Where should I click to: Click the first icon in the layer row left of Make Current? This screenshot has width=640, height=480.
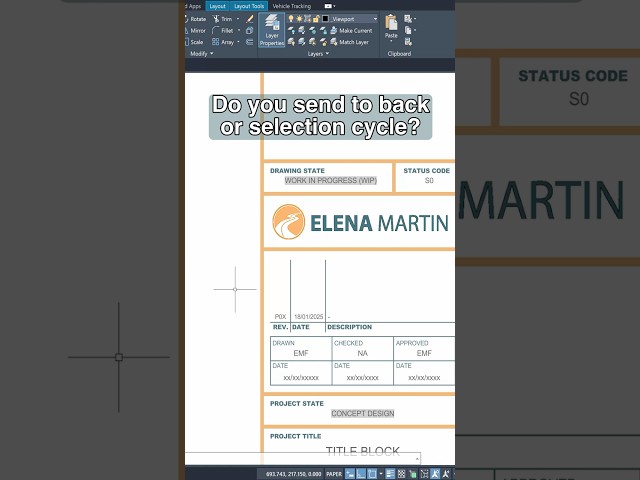pyautogui.click(x=291, y=30)
